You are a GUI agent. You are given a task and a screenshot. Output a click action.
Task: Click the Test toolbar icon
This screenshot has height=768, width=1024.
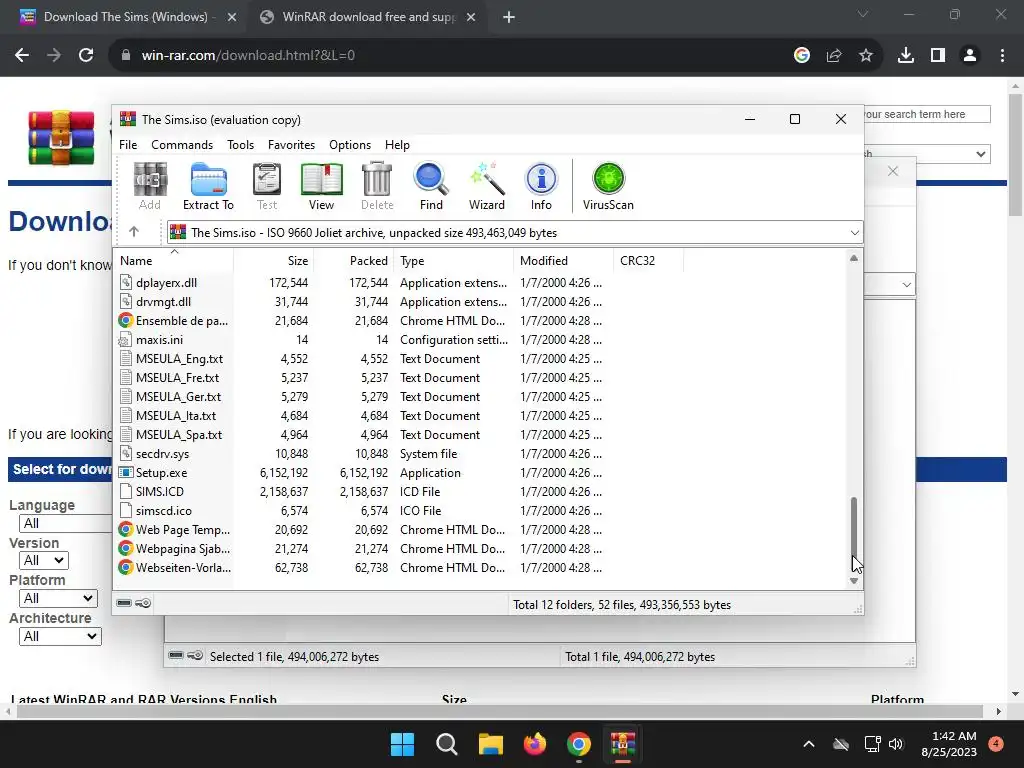[266, 186]
